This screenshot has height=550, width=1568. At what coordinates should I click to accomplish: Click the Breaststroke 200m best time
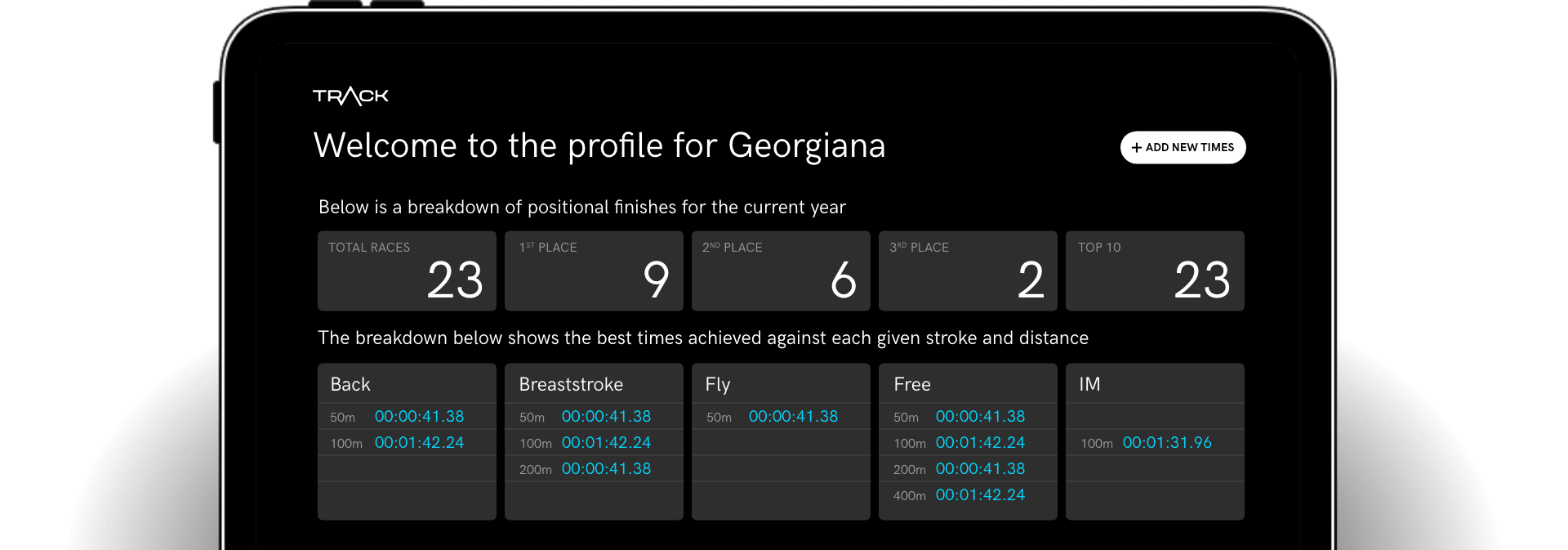click(x=606, y=469)
